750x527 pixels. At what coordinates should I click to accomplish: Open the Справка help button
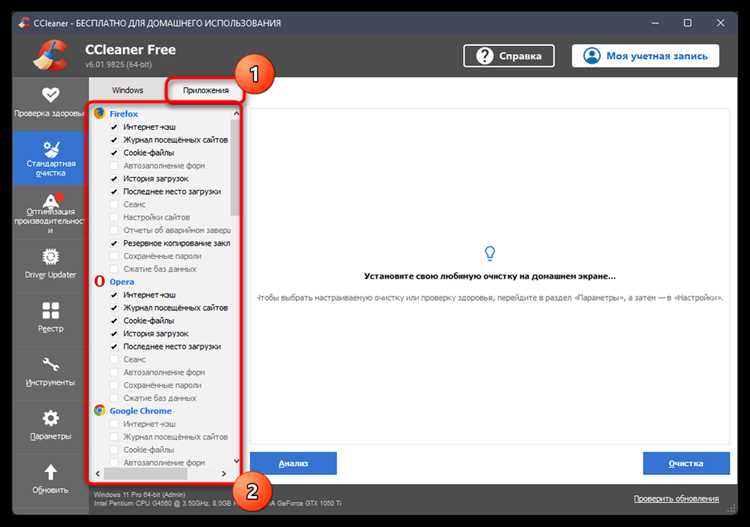(x=509, y=56)
